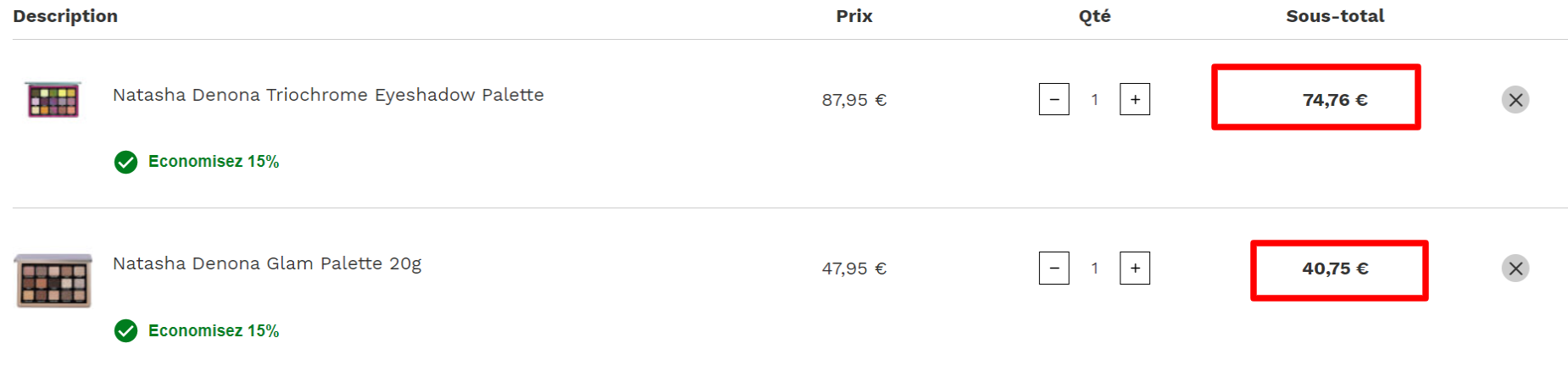1568x371 pixels.
Task: Select quantity field of Glam Palette 20g
Action: [x=1094, y=269]
